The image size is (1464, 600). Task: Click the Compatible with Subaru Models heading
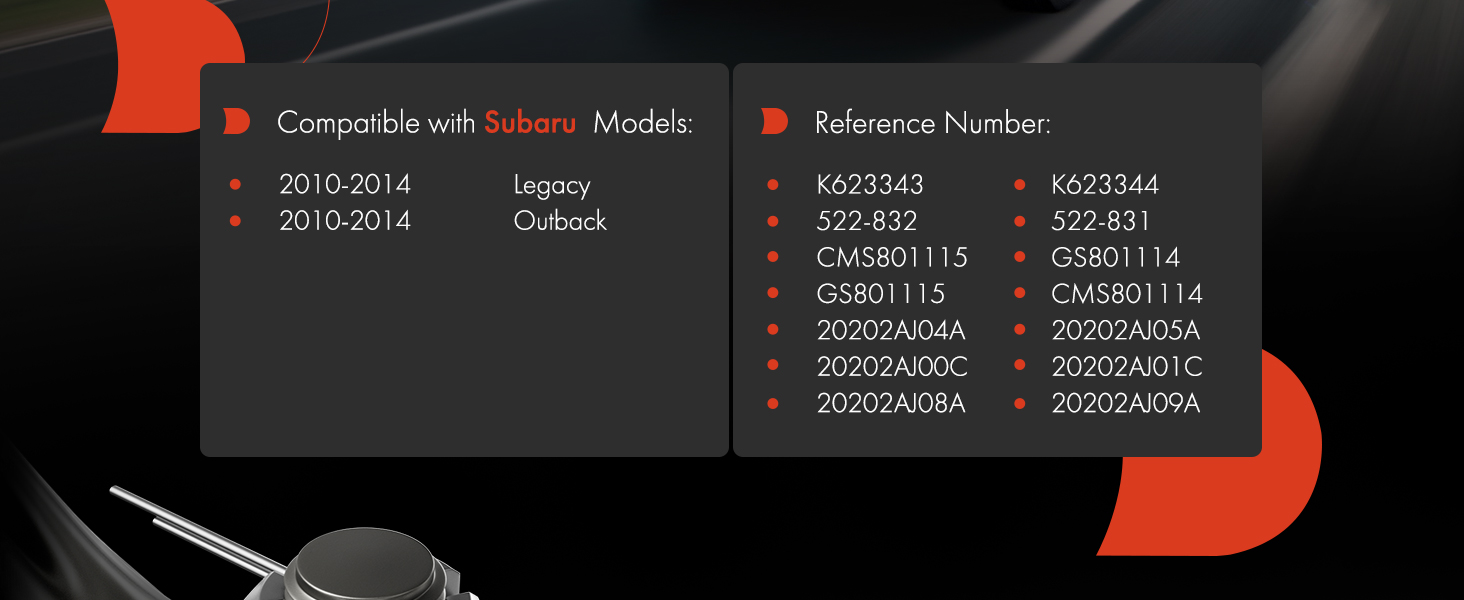click(x=485, y=123)
